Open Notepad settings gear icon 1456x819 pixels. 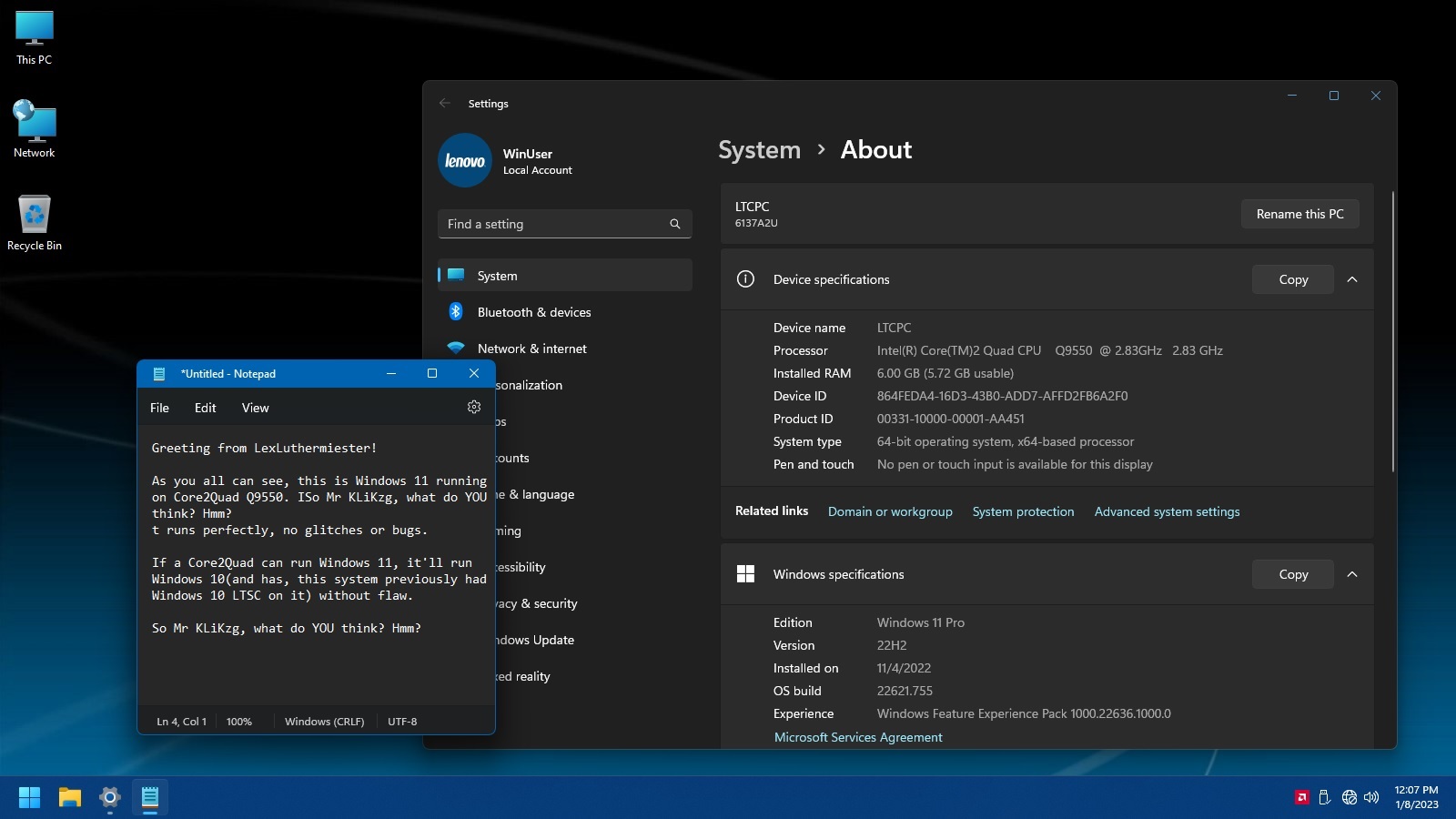pyautogui.click(x=474, y=407)
